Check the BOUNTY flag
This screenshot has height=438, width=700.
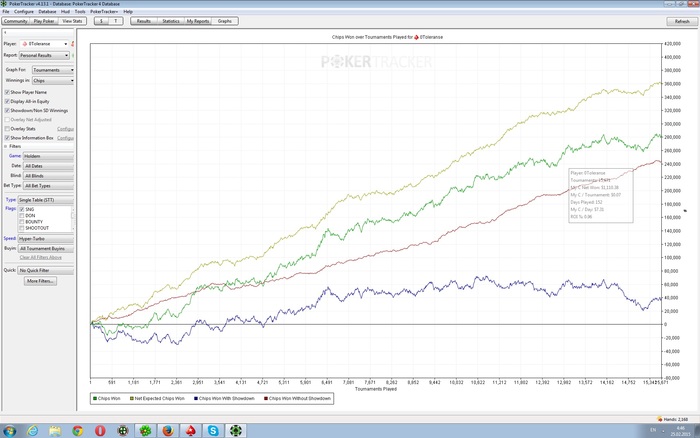(x=21, y=222)
